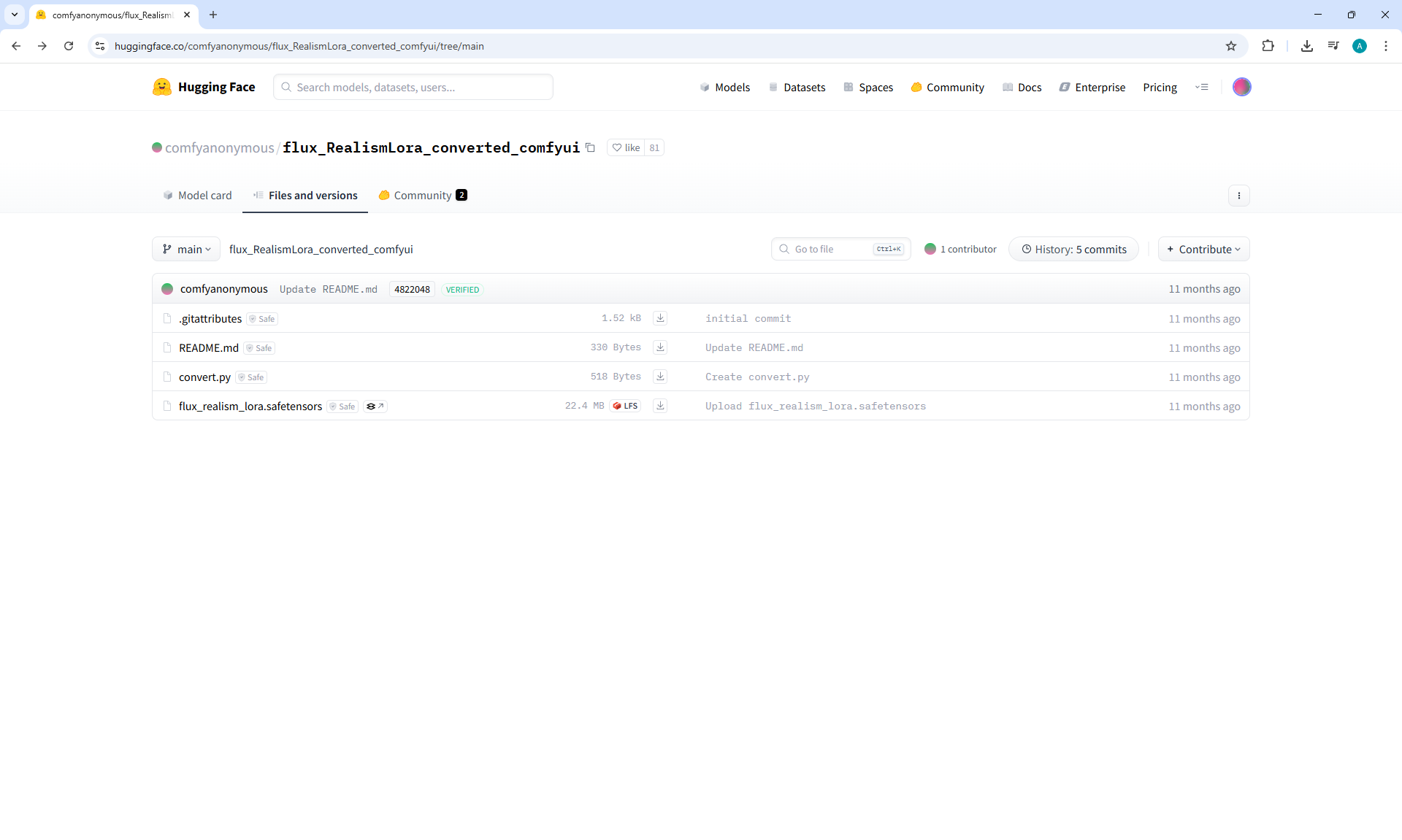View History: 5 commits

1073,249
